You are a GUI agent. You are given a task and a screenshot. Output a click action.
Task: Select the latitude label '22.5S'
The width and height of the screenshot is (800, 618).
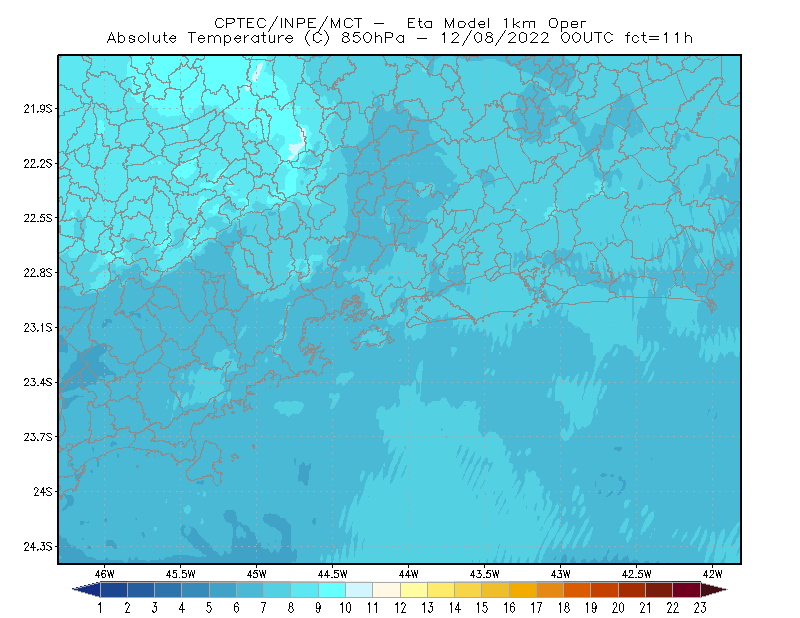click(38, 218)
